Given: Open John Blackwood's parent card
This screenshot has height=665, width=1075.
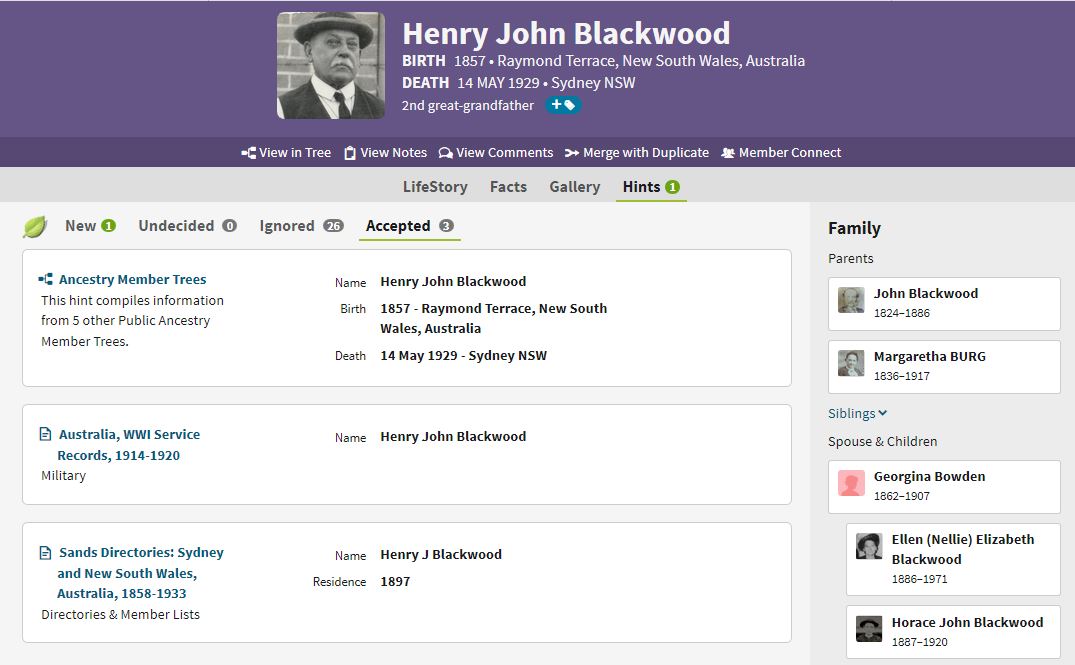Looking at the screenshot, I should tap(943, 303).
